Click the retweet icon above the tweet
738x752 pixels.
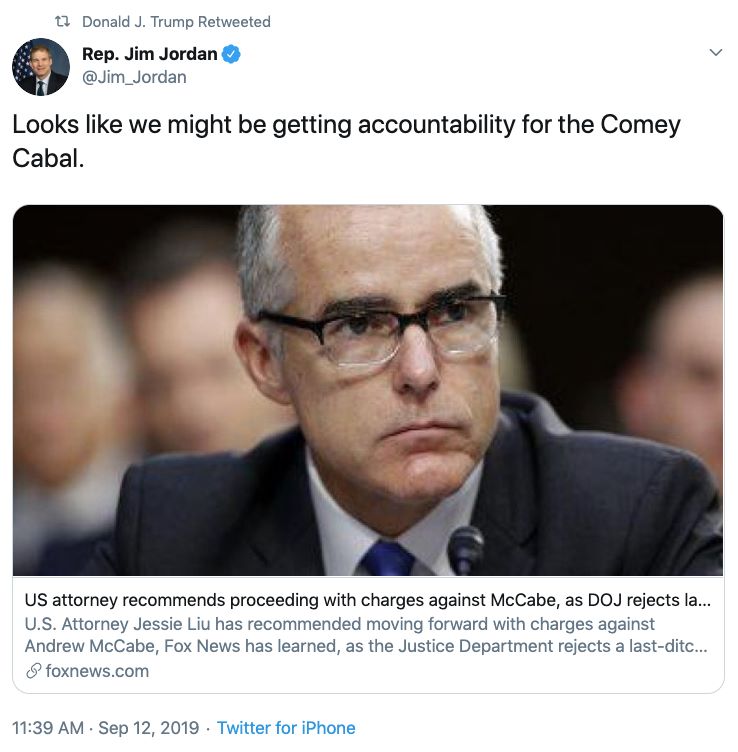(62, 21)
